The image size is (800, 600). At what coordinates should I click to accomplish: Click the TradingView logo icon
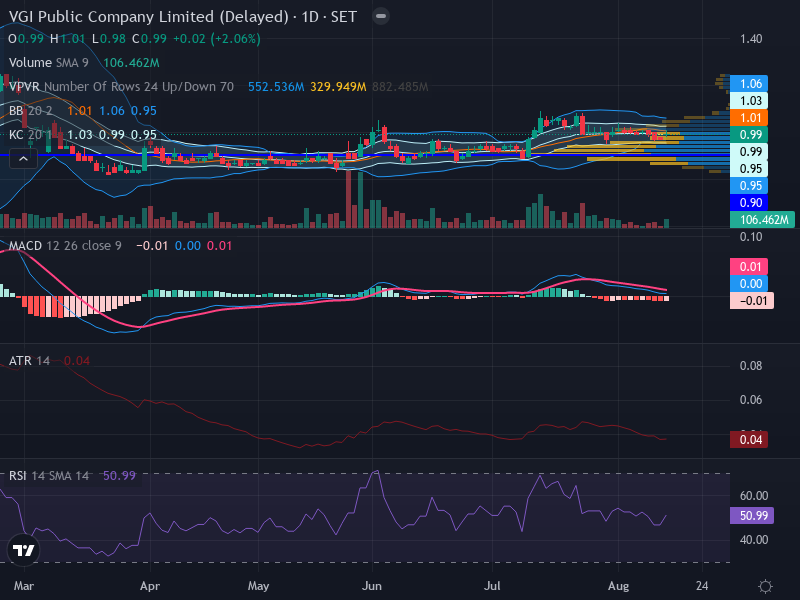(x=23, y=550)
